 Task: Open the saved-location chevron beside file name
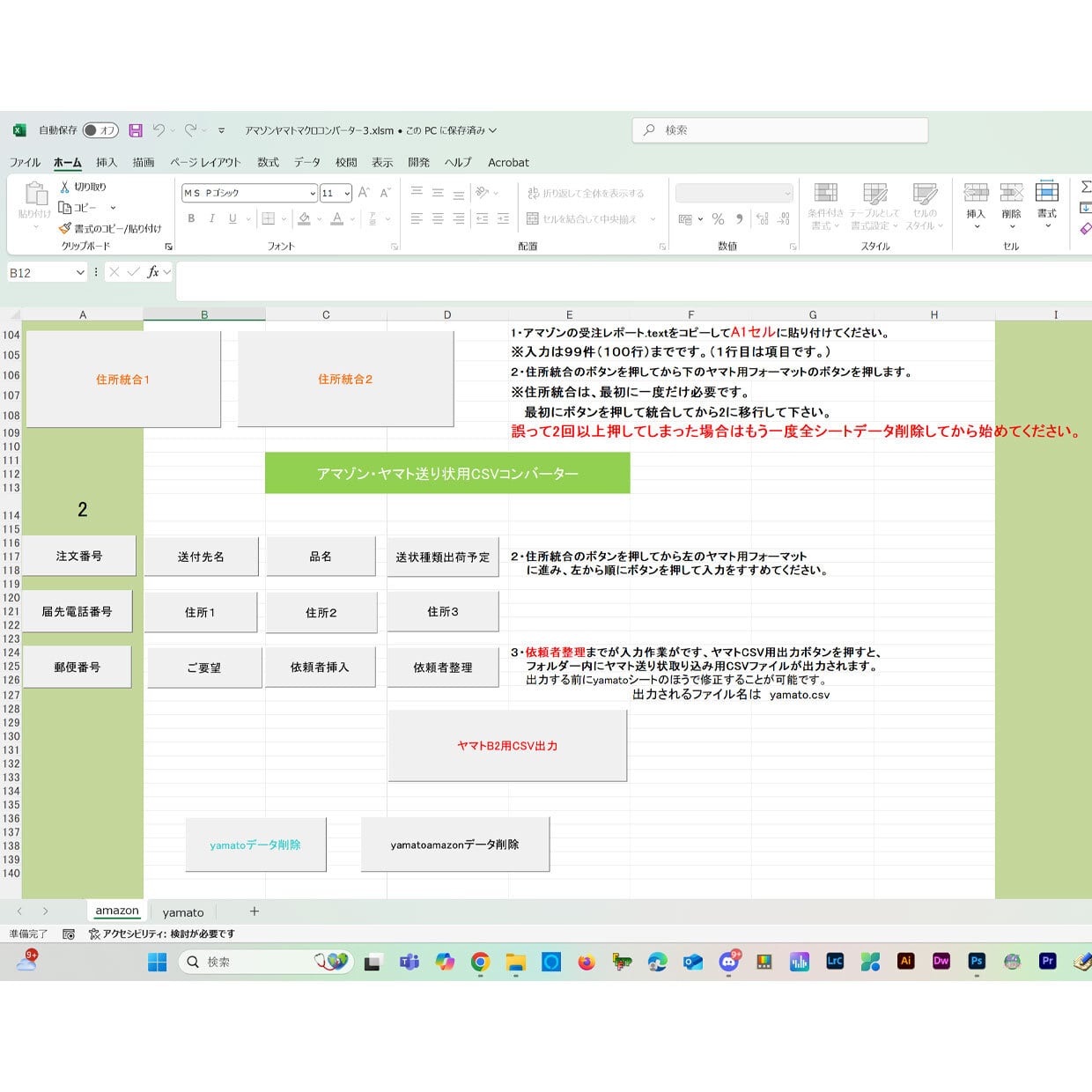pos(493,130)
